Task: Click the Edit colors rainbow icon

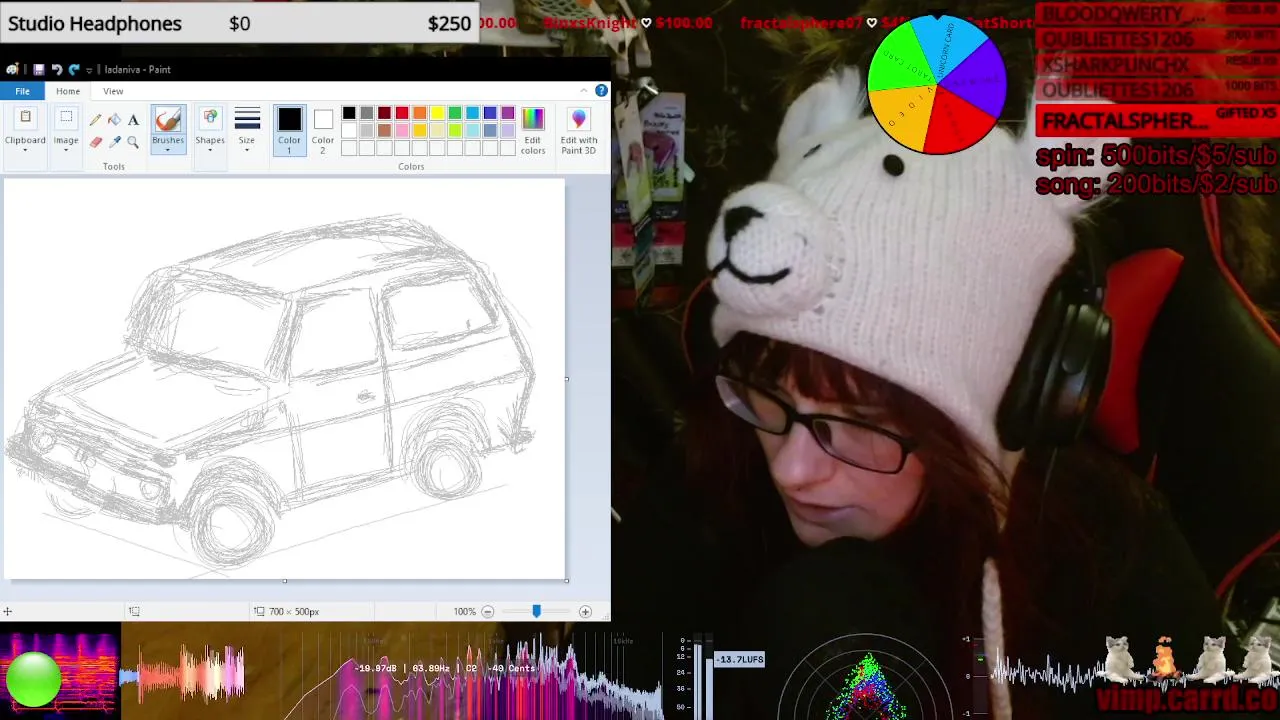Action: [533, 119]
